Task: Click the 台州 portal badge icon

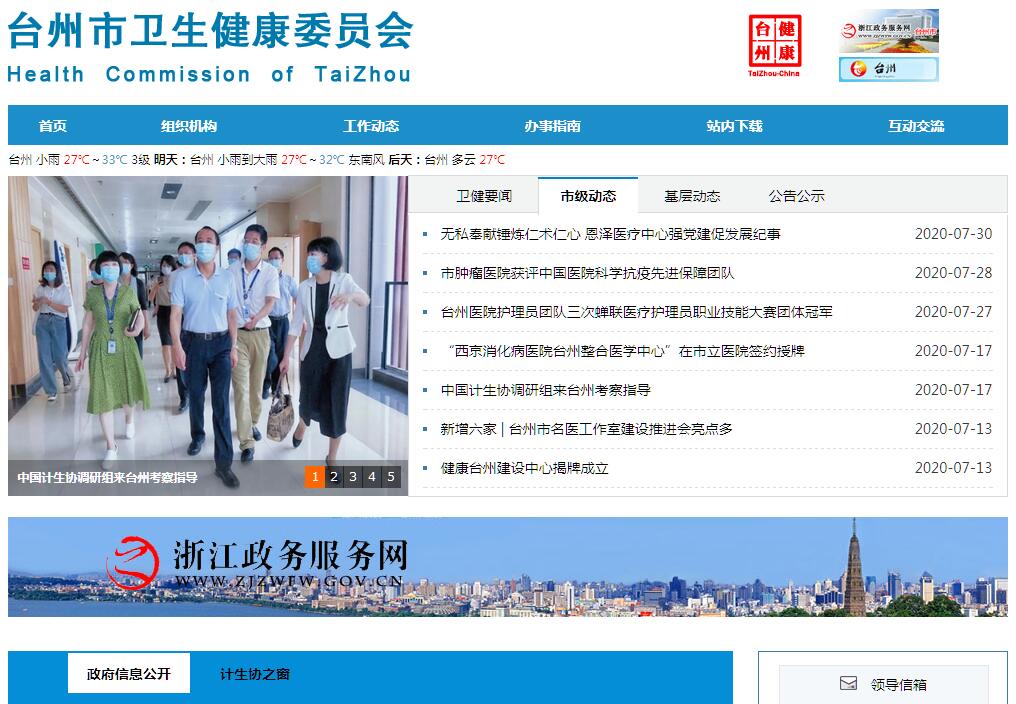Action: [888, 69]
